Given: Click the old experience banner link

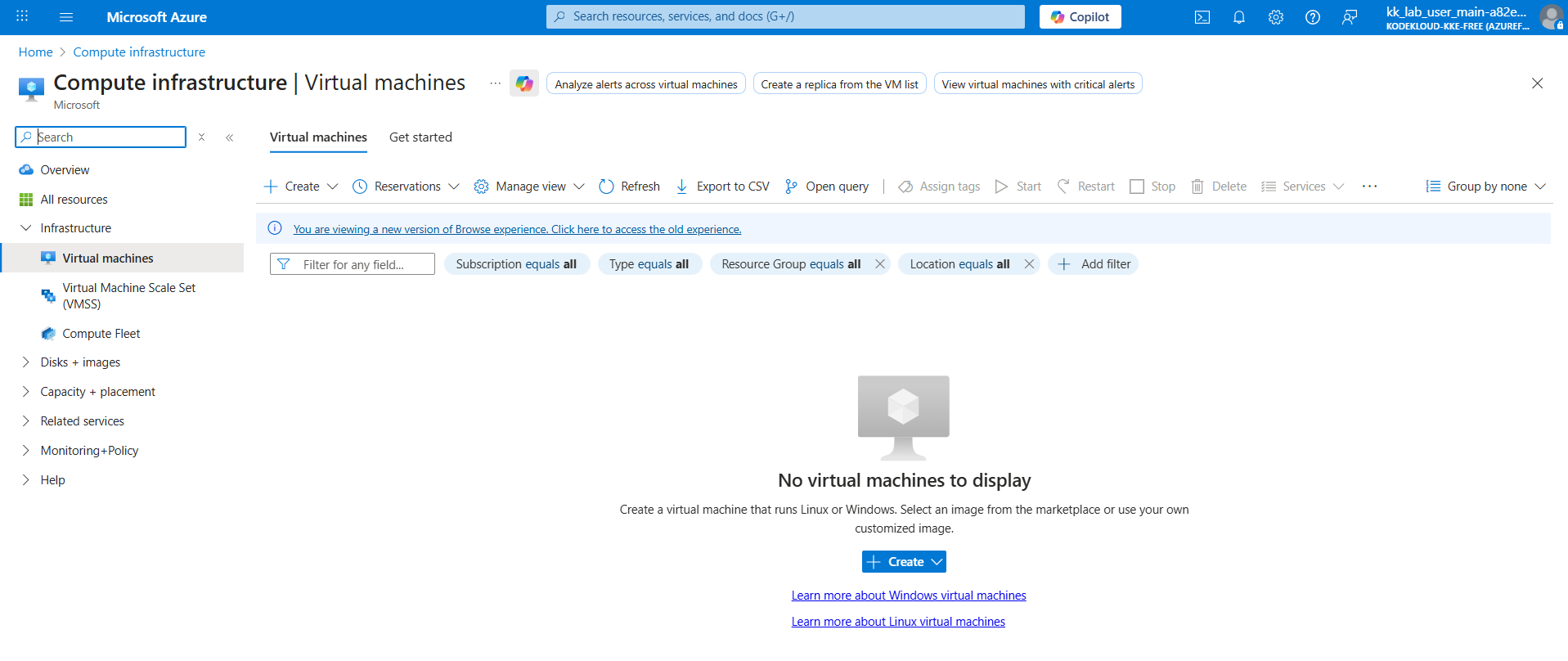Looking at the screenshot, I should 517,229.
